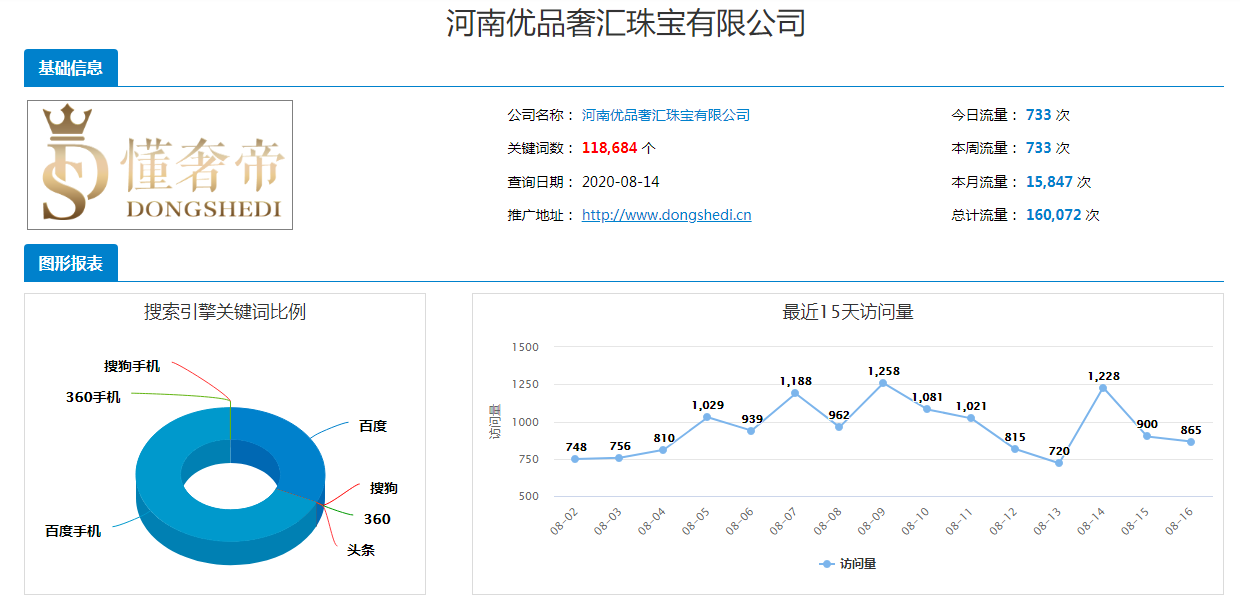This screenshot has height=611, width=1240.
Task: Click the 08-03 data point valued 756
Action: 619,458
